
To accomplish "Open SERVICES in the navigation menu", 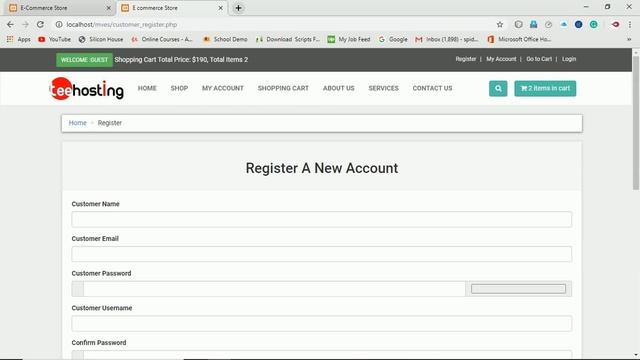I will pyautogui.click(x=383, y=88).
